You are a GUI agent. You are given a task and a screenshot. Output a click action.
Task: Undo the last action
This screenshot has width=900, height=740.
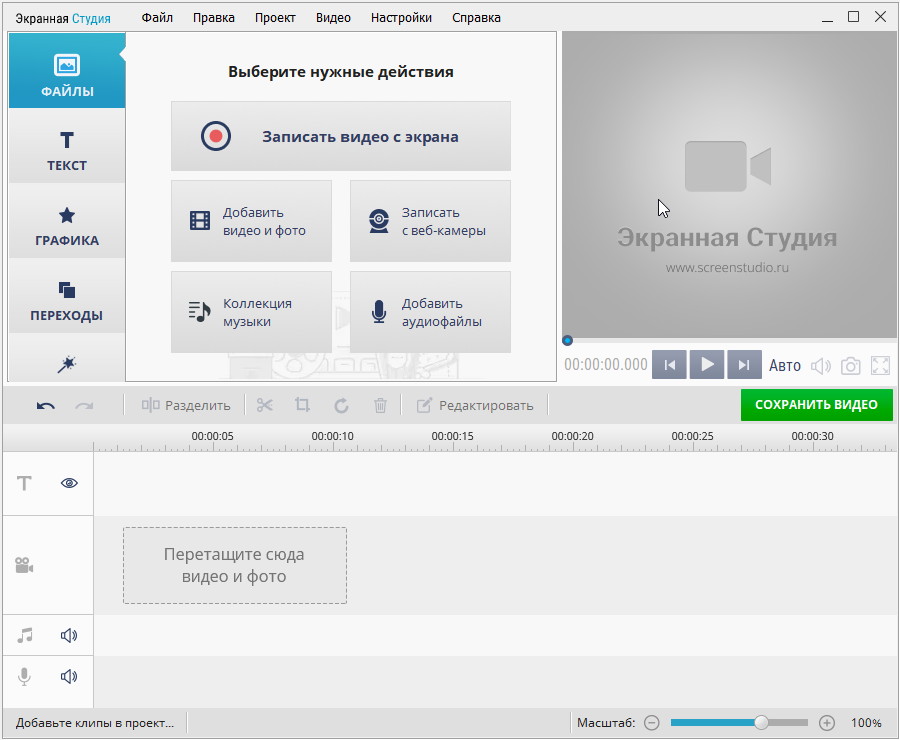pyautogui.click(x=46, y=406)
